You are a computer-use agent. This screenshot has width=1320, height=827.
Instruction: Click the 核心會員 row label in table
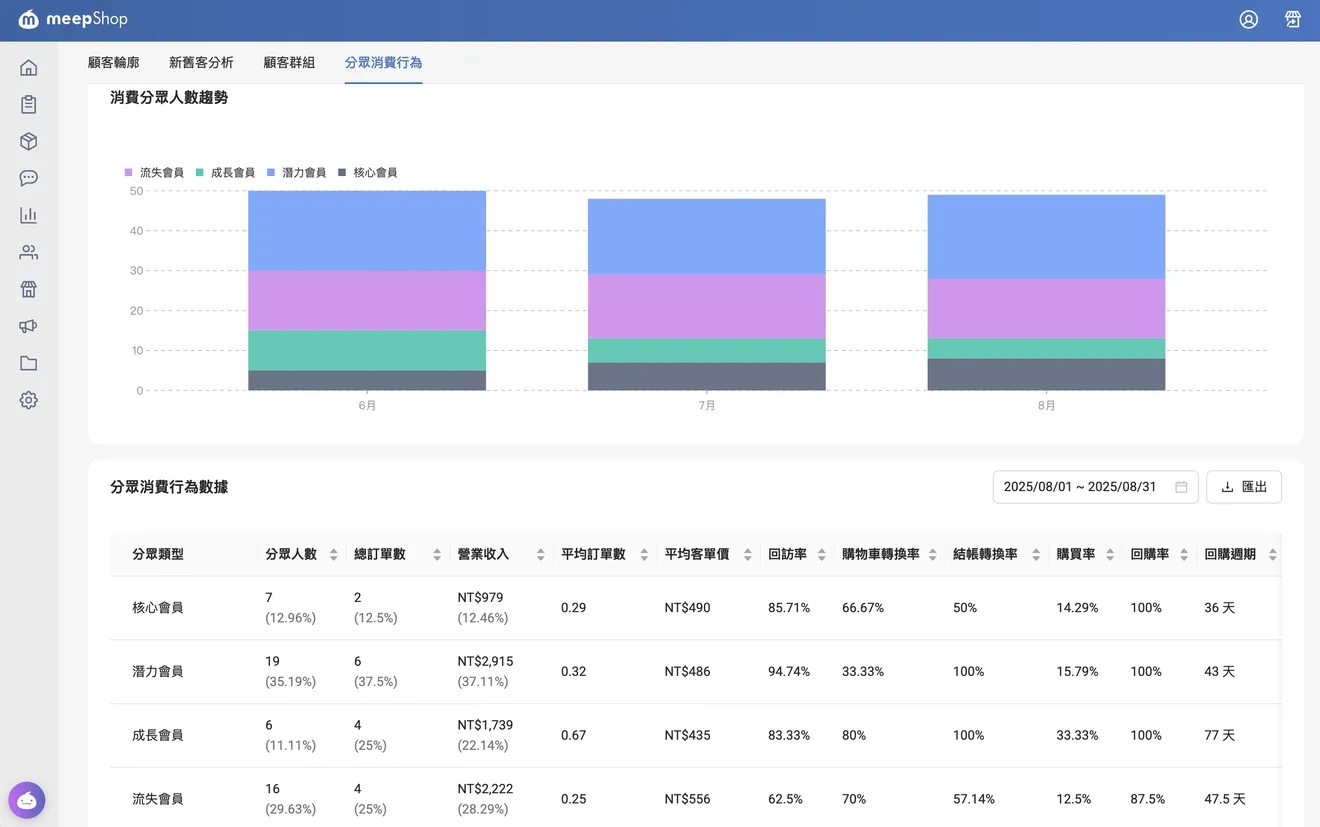(158, 608)
